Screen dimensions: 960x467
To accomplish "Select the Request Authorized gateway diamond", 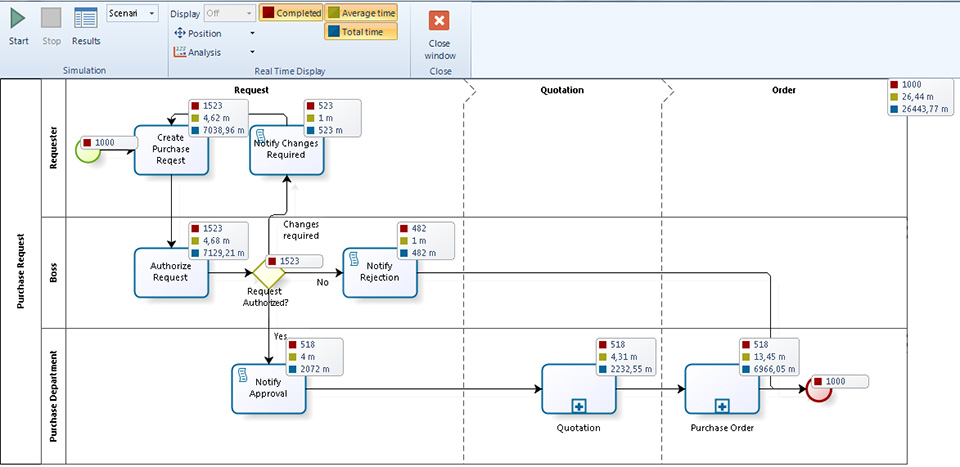I will (269, 273).
